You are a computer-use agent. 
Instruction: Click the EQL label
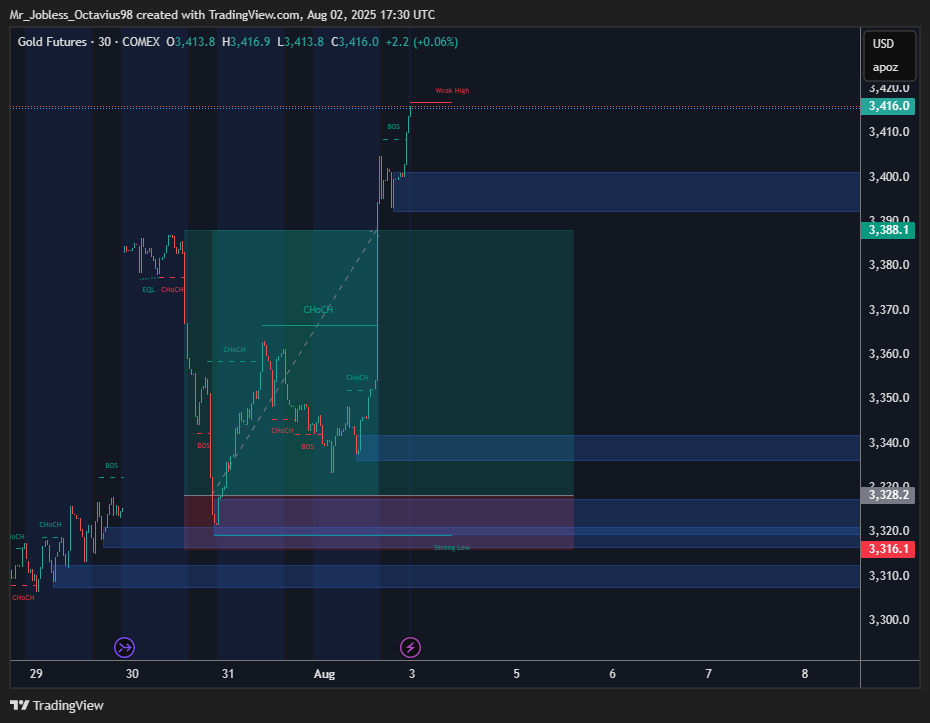pos(148,290)
